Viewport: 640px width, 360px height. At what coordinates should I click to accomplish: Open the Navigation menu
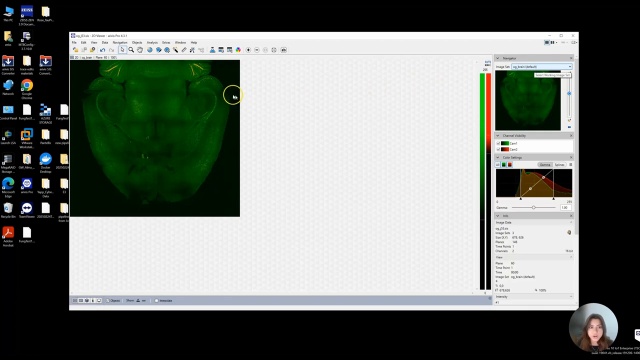pos(120,42)
